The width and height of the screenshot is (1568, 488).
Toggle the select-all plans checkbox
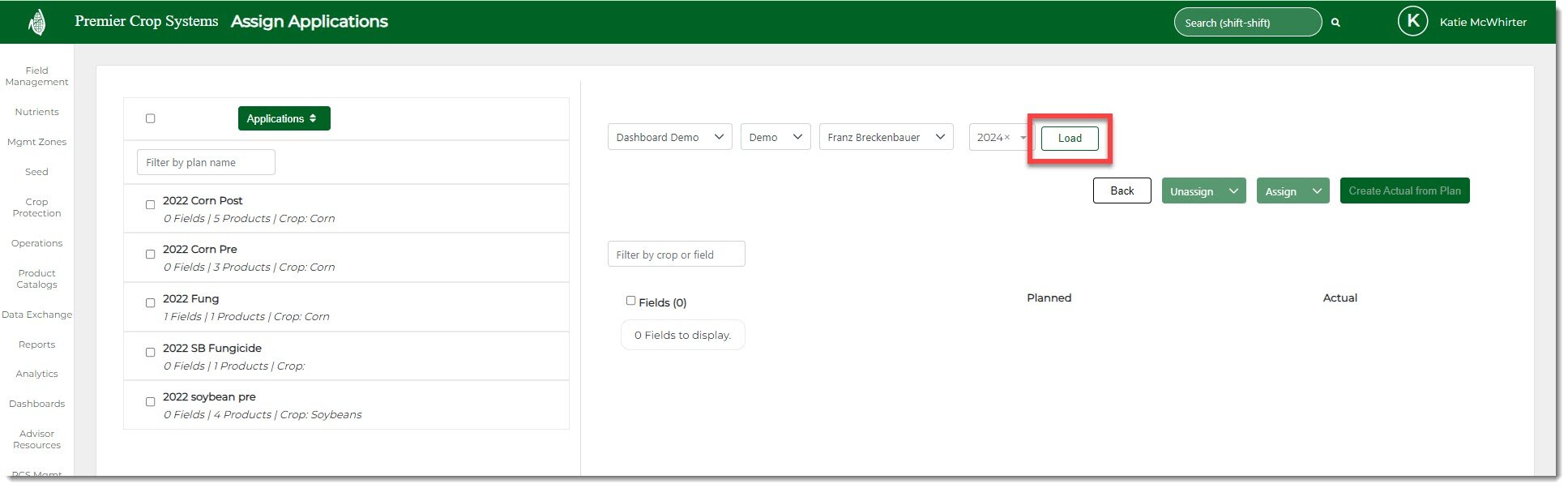[x=150, y=118]
